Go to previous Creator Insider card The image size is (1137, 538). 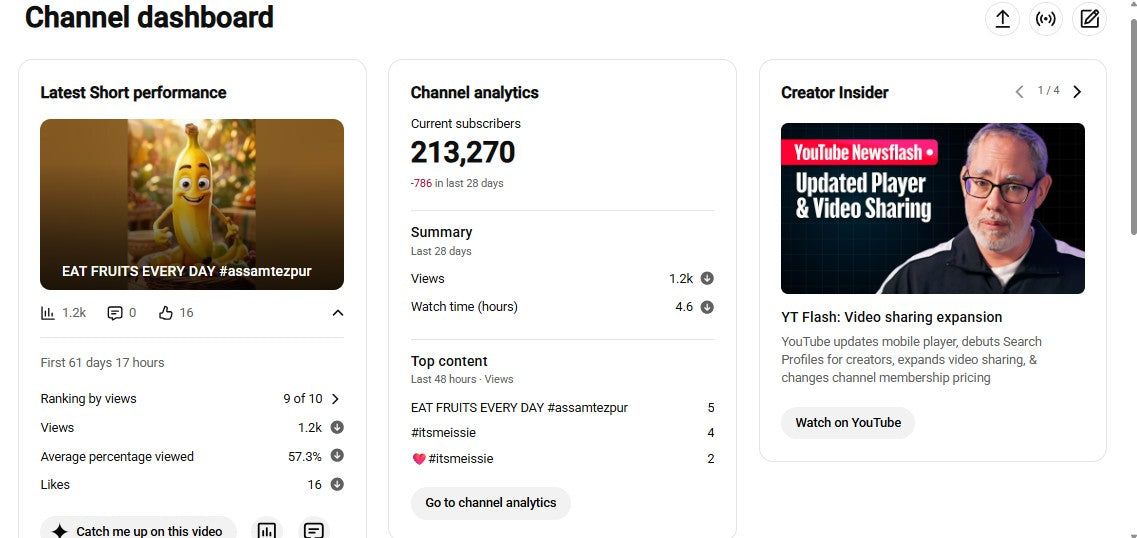[1020, 91]
